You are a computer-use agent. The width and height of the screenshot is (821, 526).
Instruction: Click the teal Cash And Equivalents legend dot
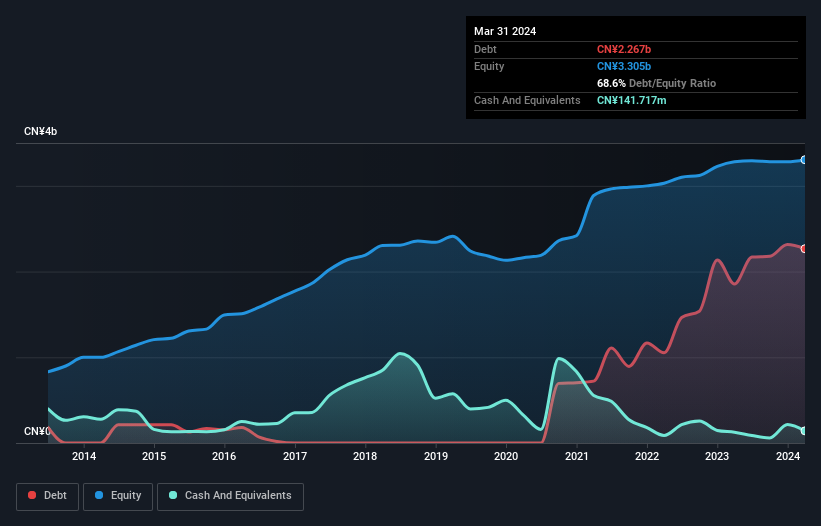173,495
